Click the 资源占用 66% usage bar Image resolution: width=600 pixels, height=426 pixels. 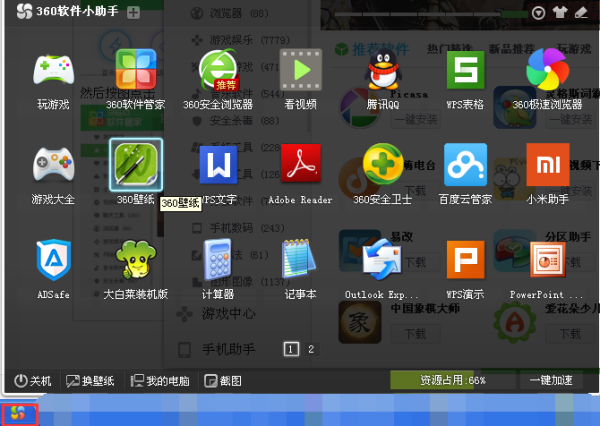tap(453, 380)
